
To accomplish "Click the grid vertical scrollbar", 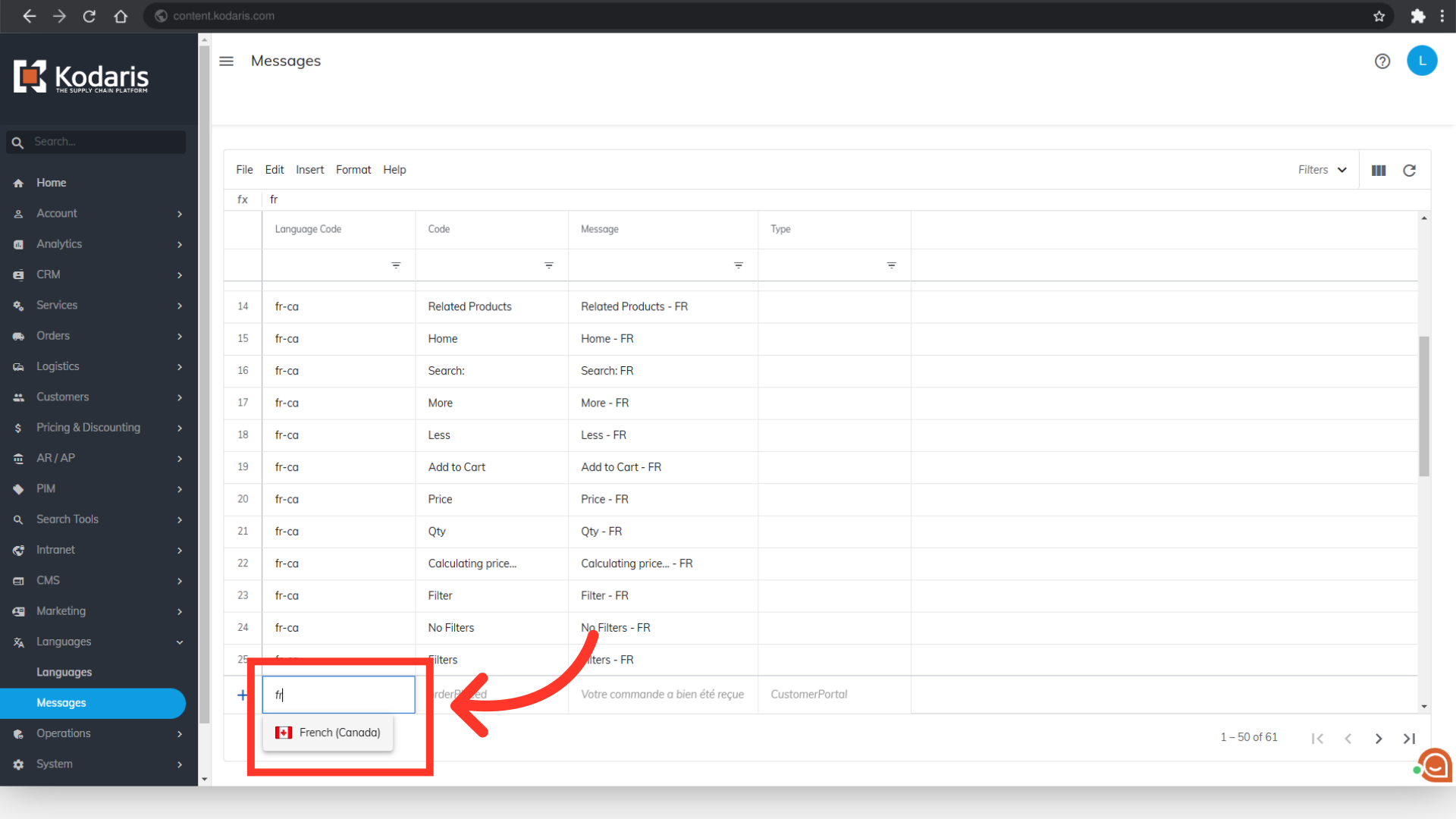I will pos(1424,406).
